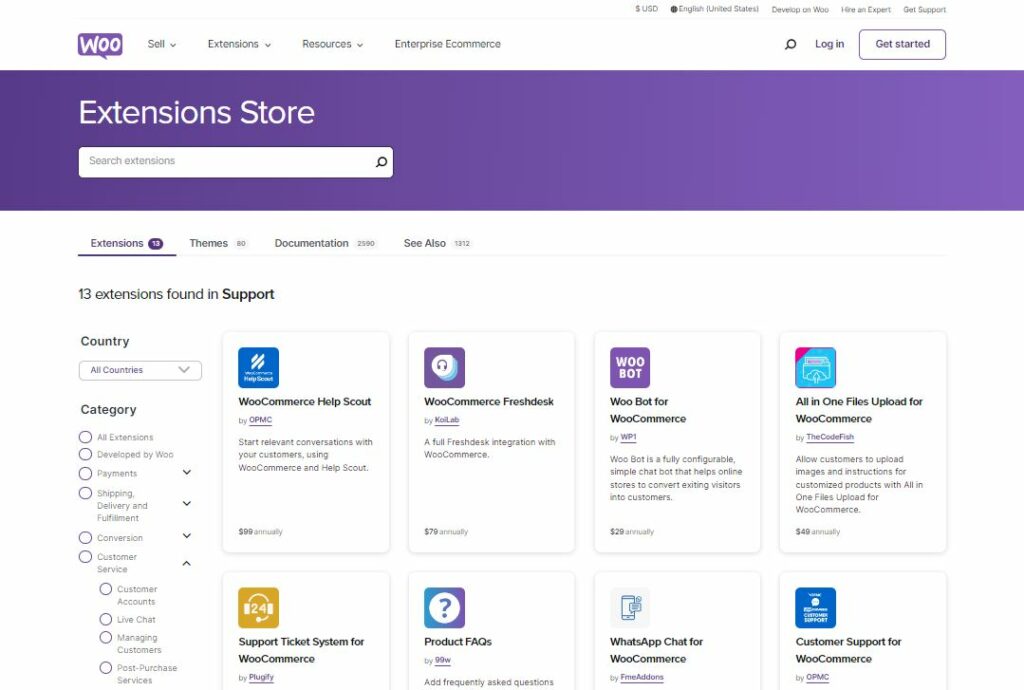Screen dimensions: 1024x690
Task: Open the WP1 developer link
Action: tap(628, 437)
